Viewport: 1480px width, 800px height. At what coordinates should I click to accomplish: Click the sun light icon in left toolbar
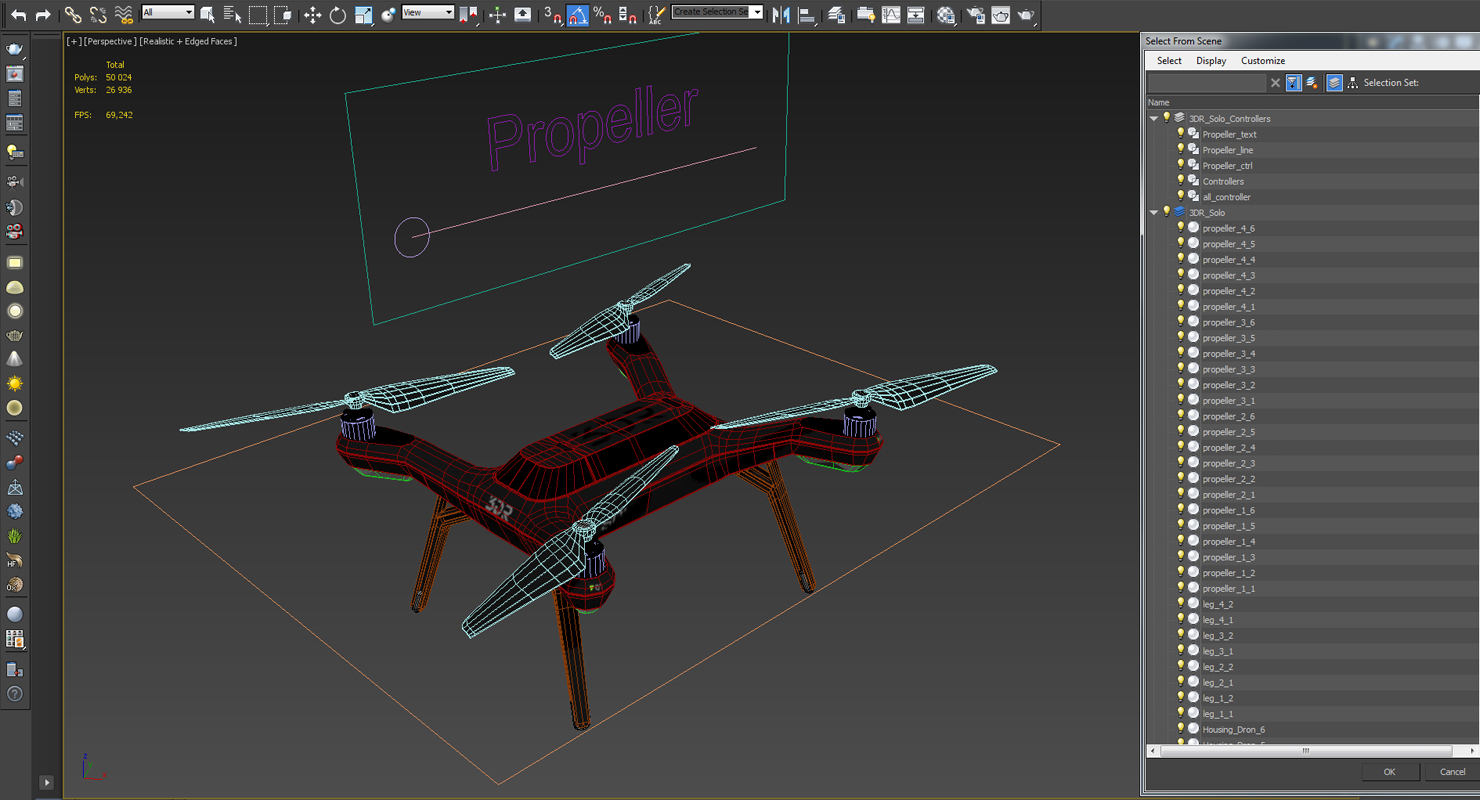click(14, 383)
